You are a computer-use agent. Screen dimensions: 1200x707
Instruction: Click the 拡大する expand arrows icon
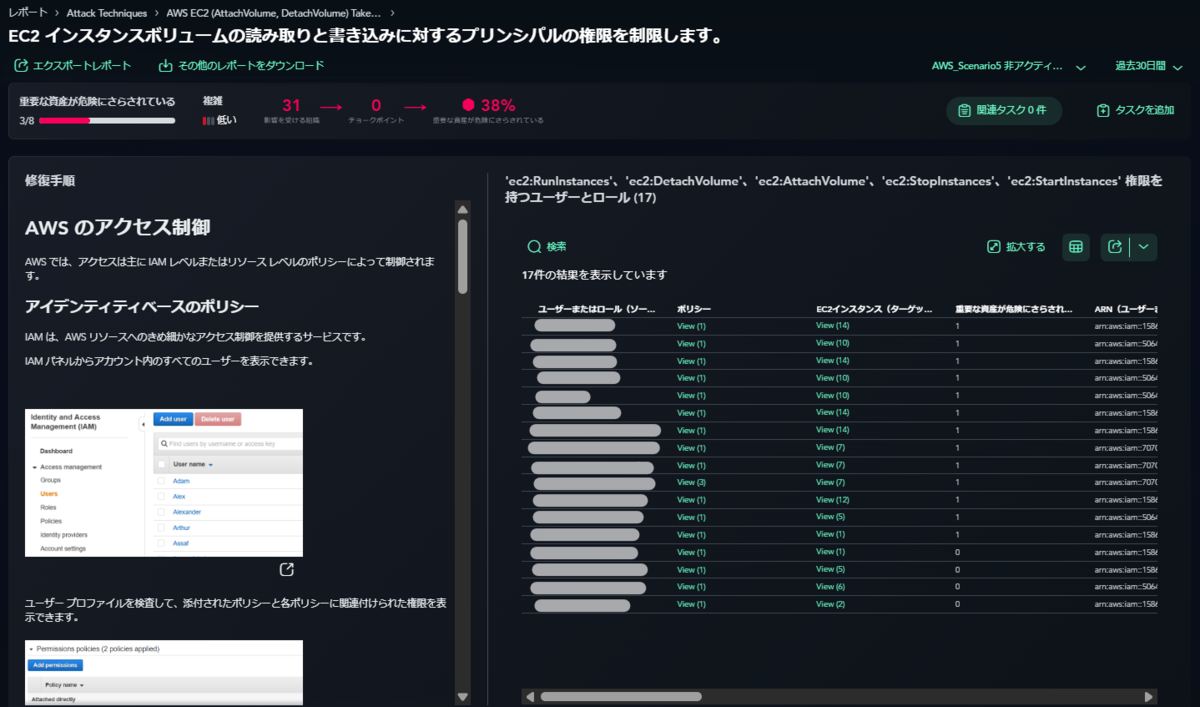[993, 247]
